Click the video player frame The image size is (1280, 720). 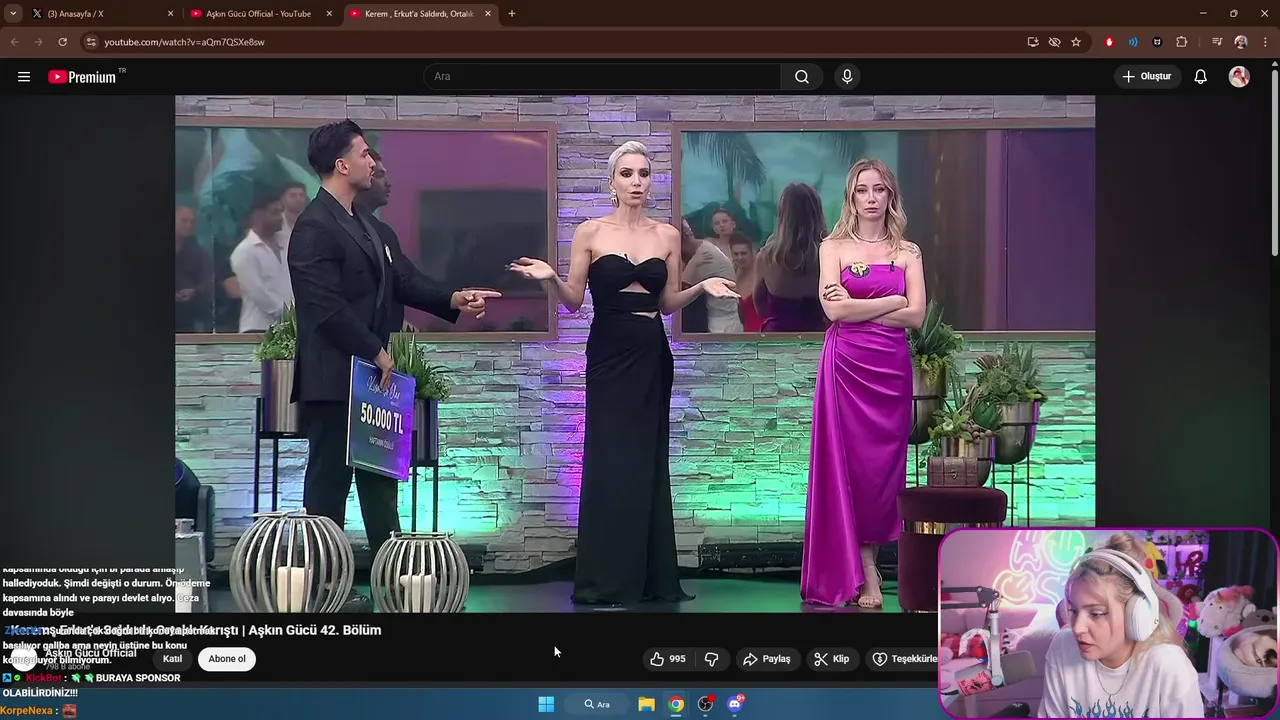(635, 354)
